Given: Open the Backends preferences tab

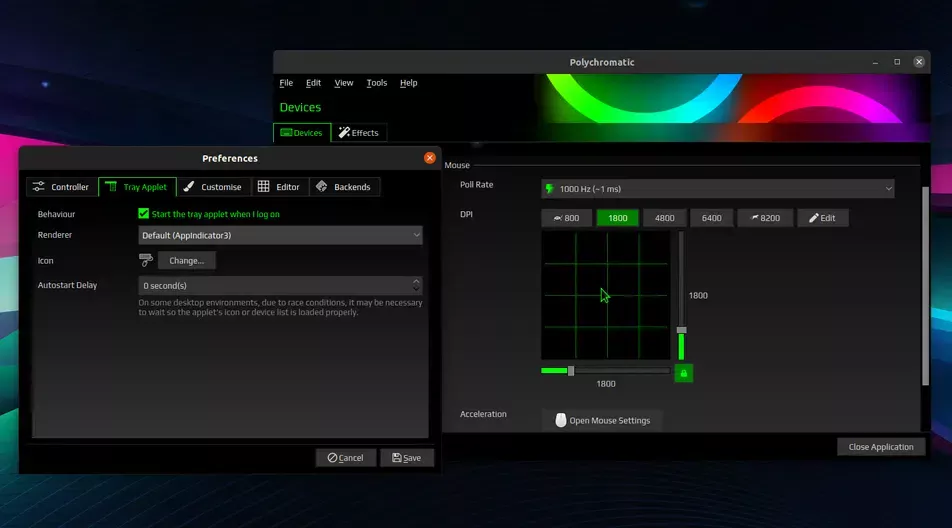Looking at the screenshot, I should (344, 187).
